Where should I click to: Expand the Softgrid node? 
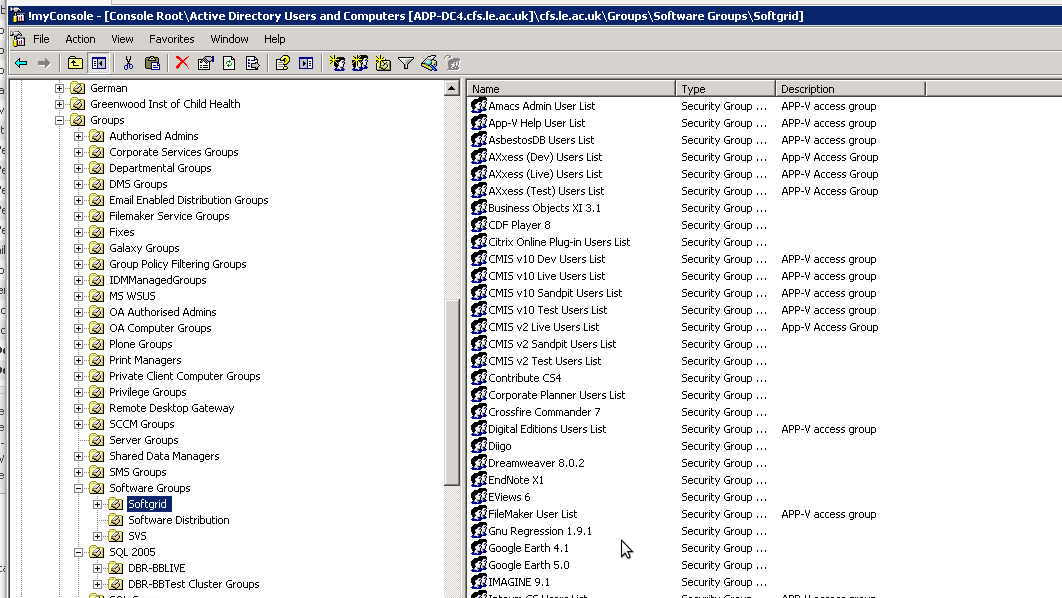point(98,504)
